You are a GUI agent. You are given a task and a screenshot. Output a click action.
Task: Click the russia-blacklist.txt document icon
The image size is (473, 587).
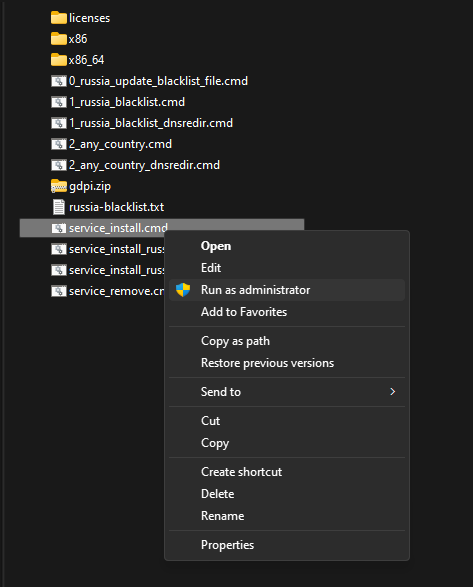(x=59, y=207)
